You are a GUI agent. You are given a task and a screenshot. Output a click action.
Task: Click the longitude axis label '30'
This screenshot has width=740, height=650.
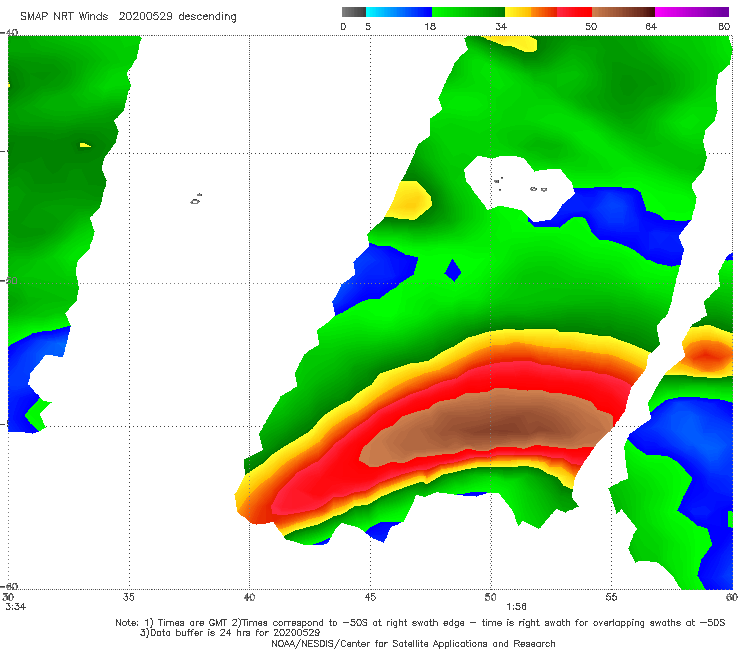(8, 597)
